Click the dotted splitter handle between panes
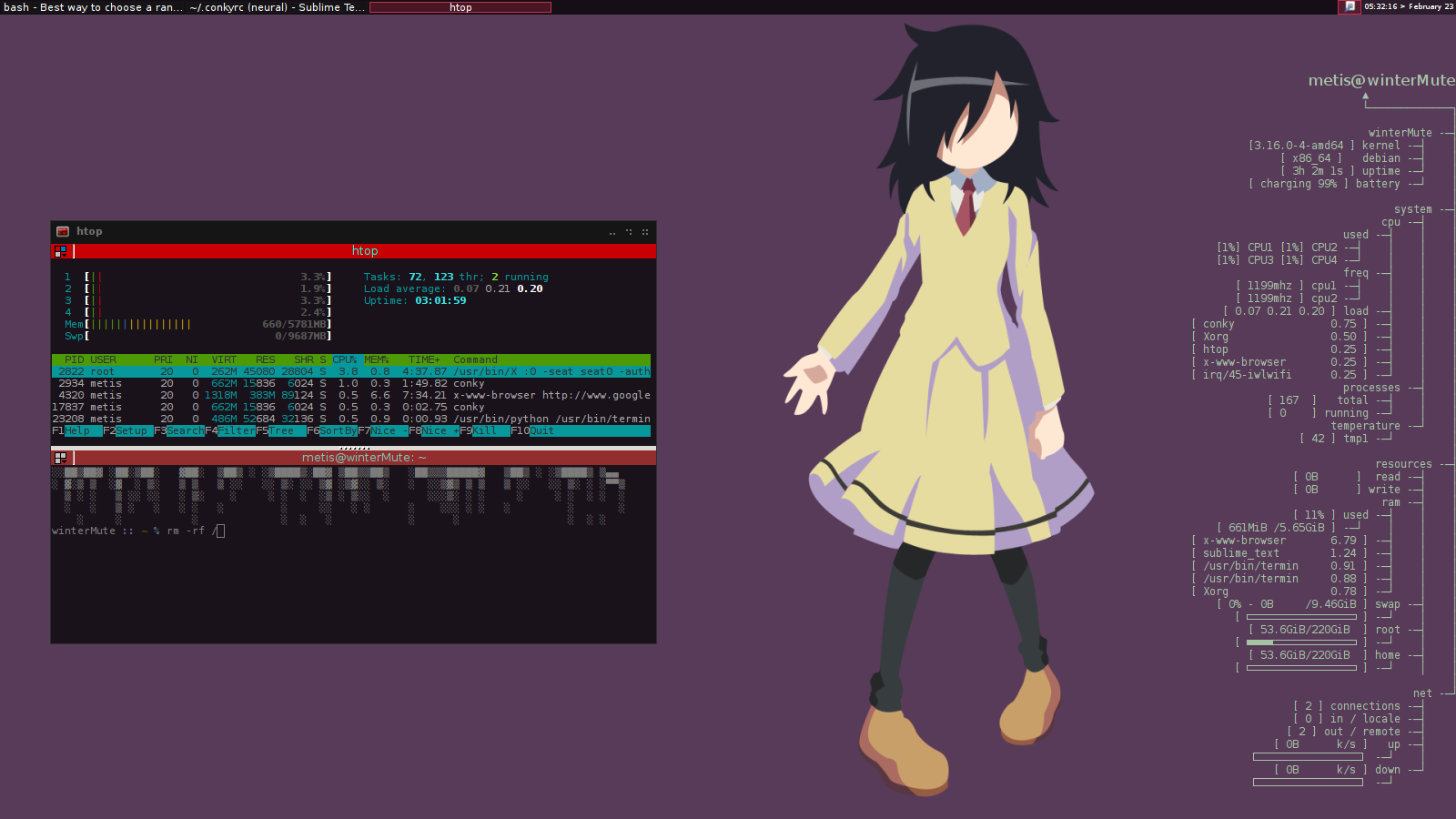Image resolution: width=1456 pixels, height=819 pixels. pyautogui.click(x=354, y=448)
